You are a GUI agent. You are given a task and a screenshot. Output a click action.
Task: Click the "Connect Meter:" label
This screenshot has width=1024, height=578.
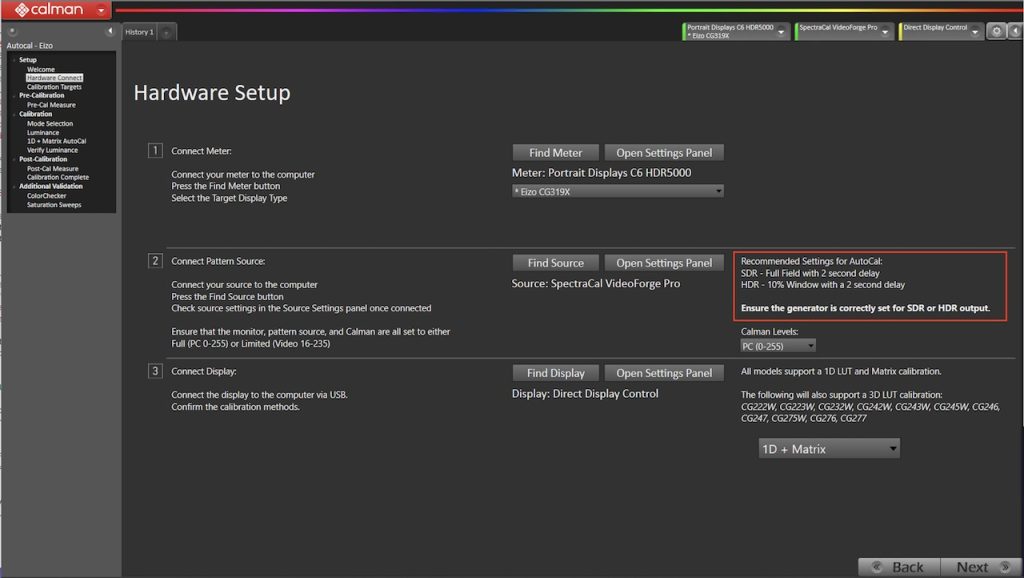201,151
